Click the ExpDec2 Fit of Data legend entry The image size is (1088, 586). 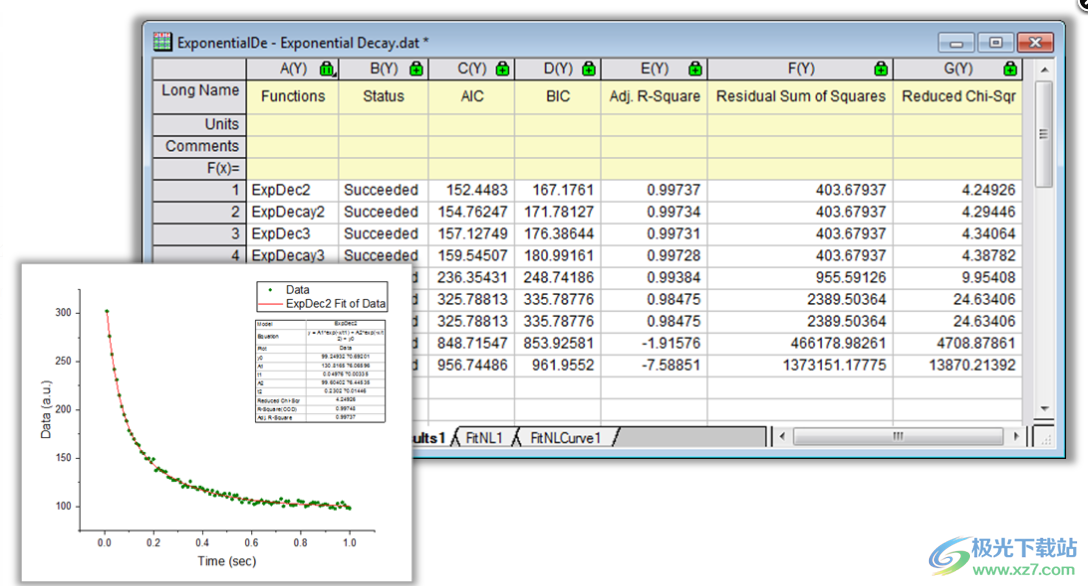tap(322, 304)
